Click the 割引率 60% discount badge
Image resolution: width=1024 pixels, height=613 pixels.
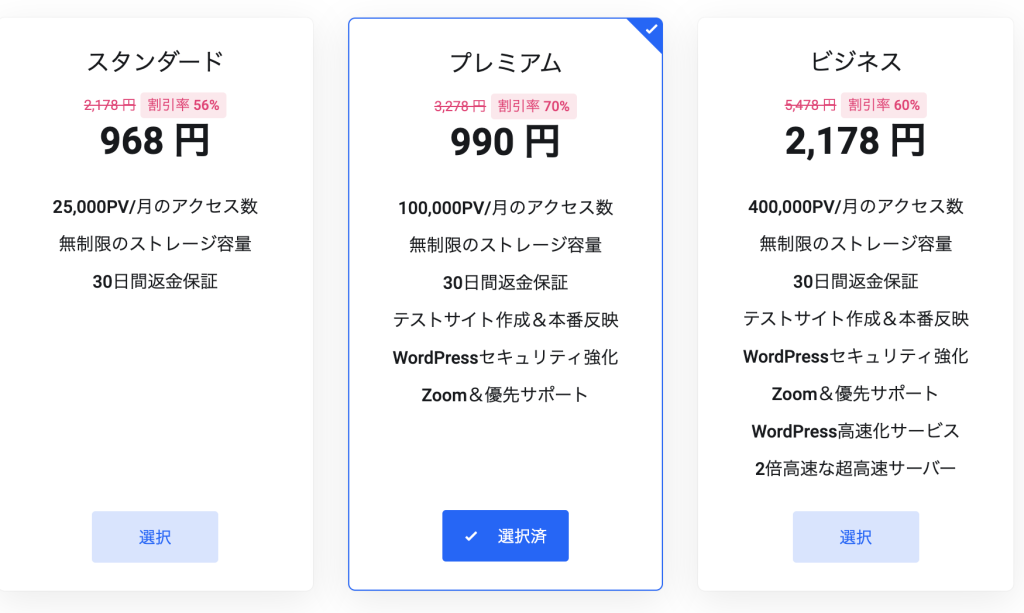pyautogui.click(x=883, y=105)
